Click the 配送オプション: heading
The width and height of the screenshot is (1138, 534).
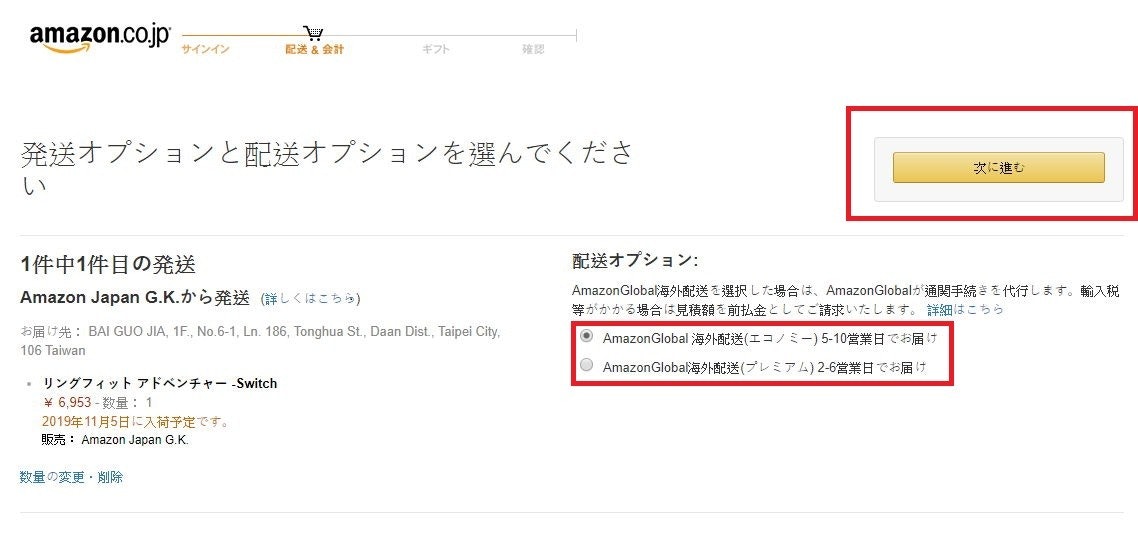coord(635,261)
